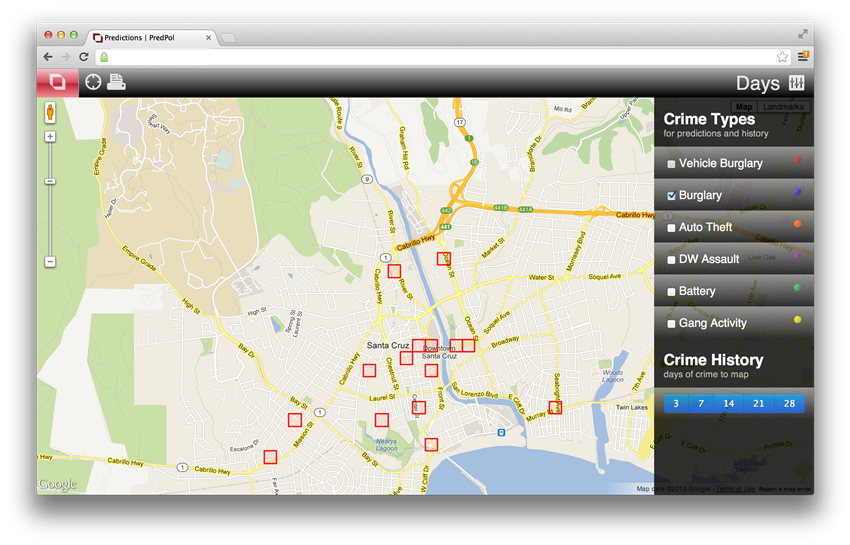Zoom in with the map plus button
This screenshot has height=545, width=850.
tap(50, 137)
